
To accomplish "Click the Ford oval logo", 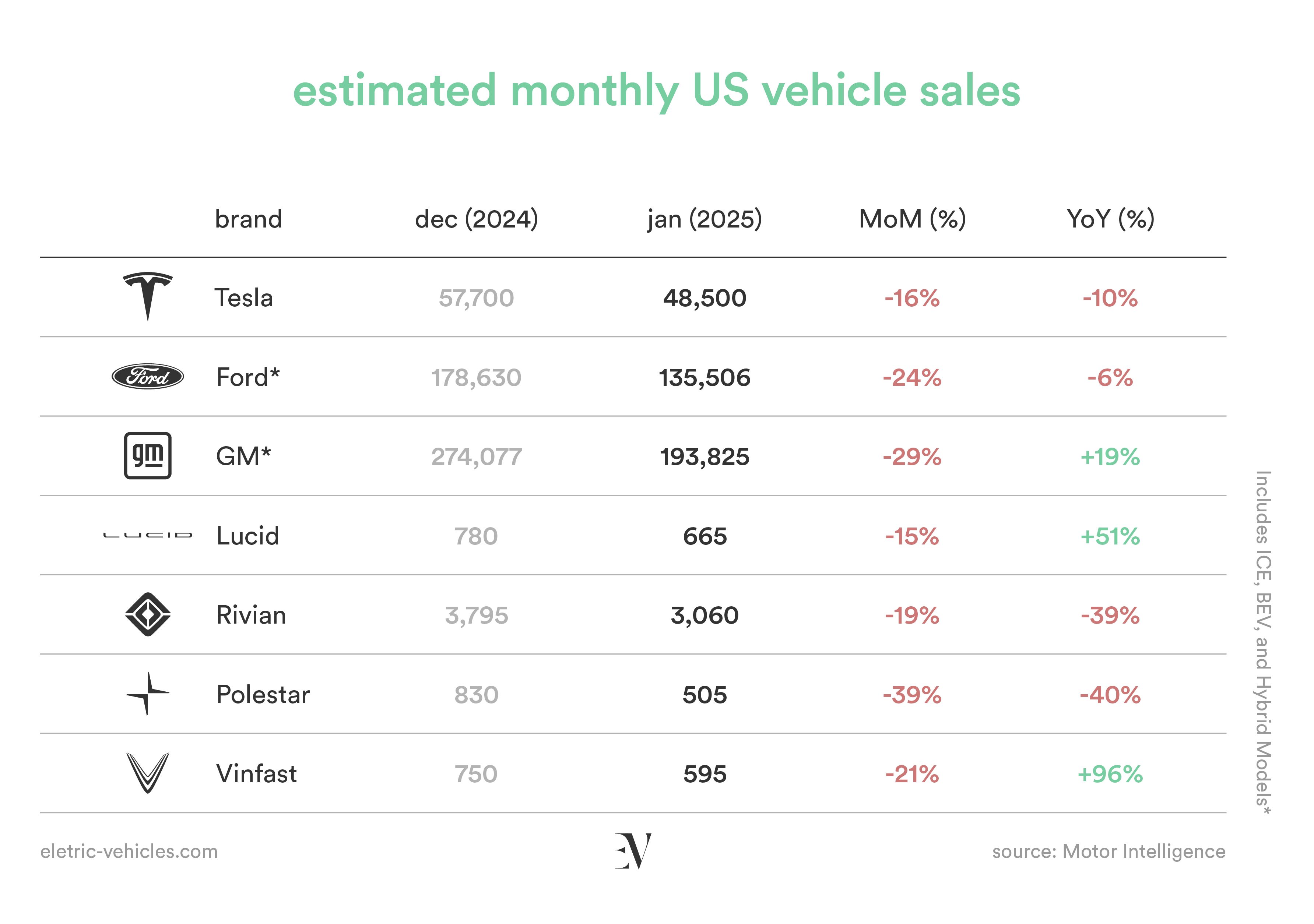I will click(148, 377).
